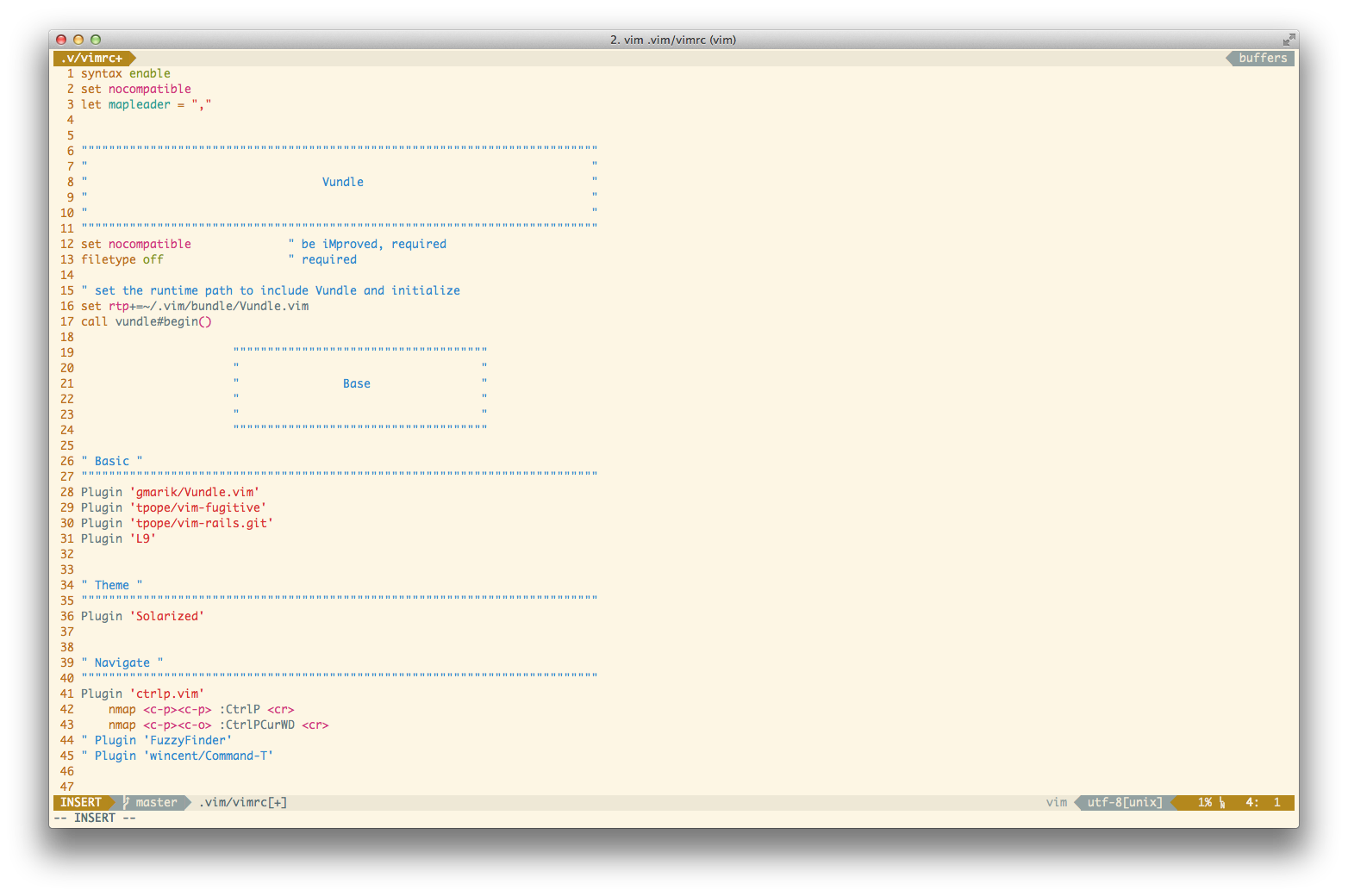The image size is (1348, 896).
Task: Click Plugin 'Solarized' line
Action: pos(143,616)
